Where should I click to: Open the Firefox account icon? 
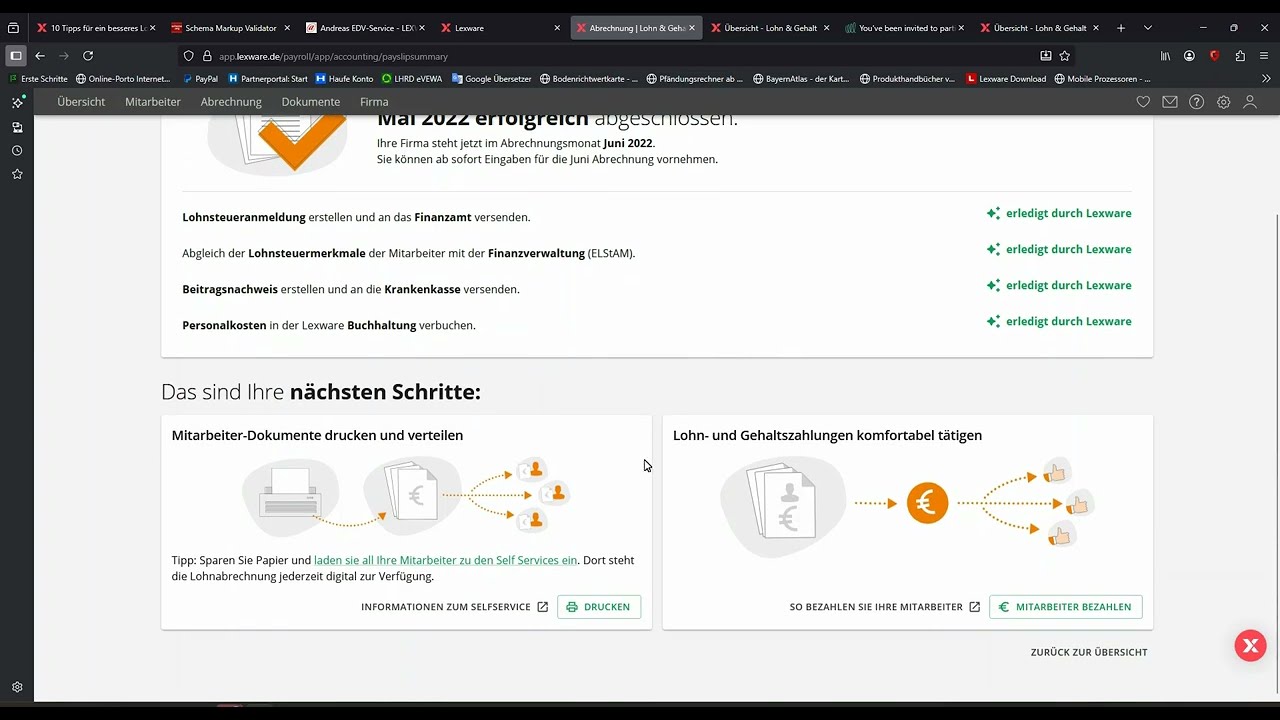pos(1189,56)
